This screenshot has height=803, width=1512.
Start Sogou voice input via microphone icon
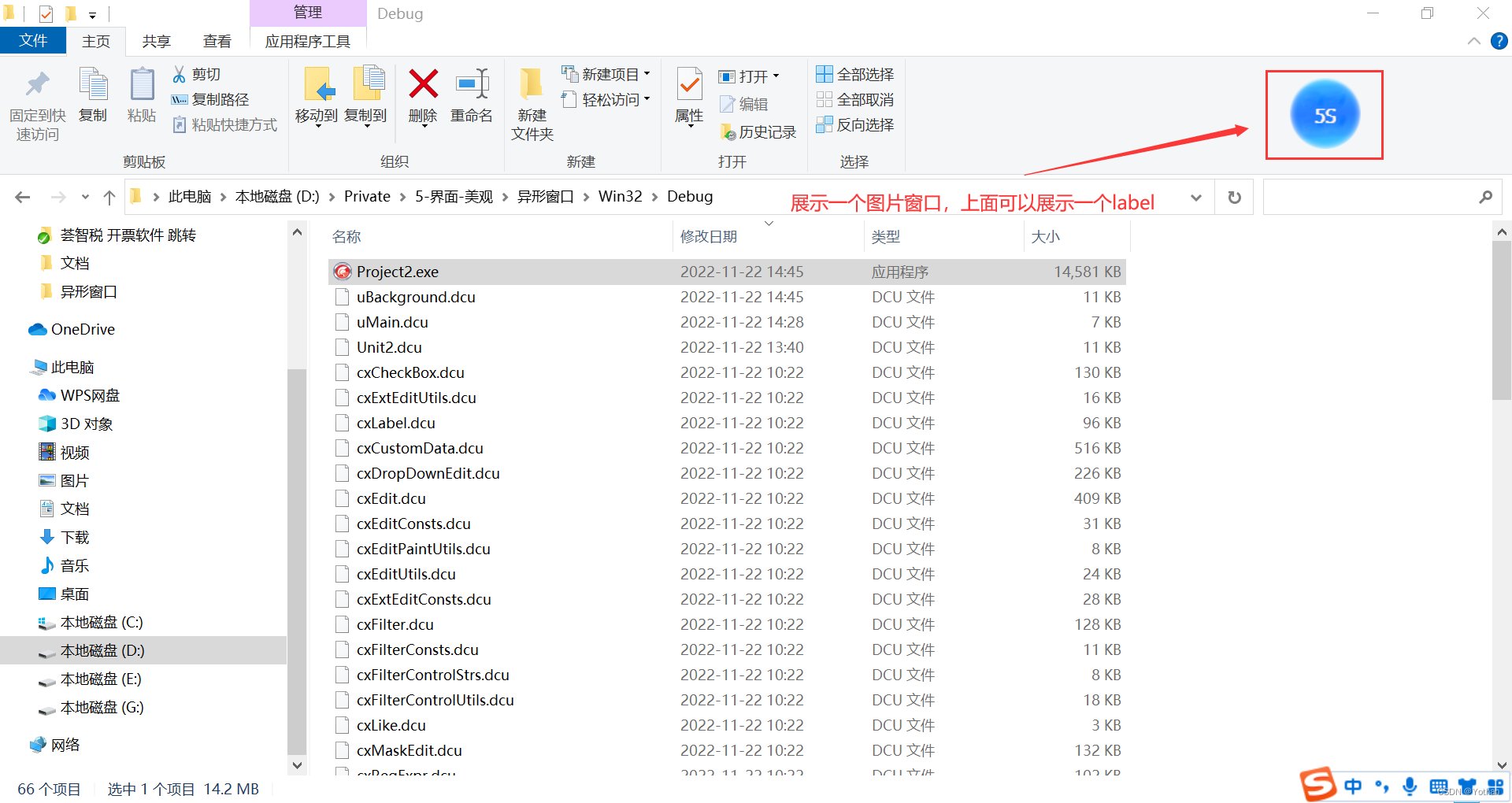coord(1409,786)
